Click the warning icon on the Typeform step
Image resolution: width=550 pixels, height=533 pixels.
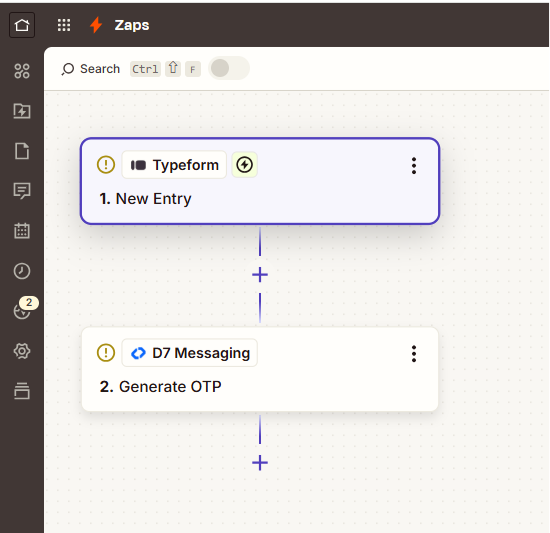pos(106,164)
